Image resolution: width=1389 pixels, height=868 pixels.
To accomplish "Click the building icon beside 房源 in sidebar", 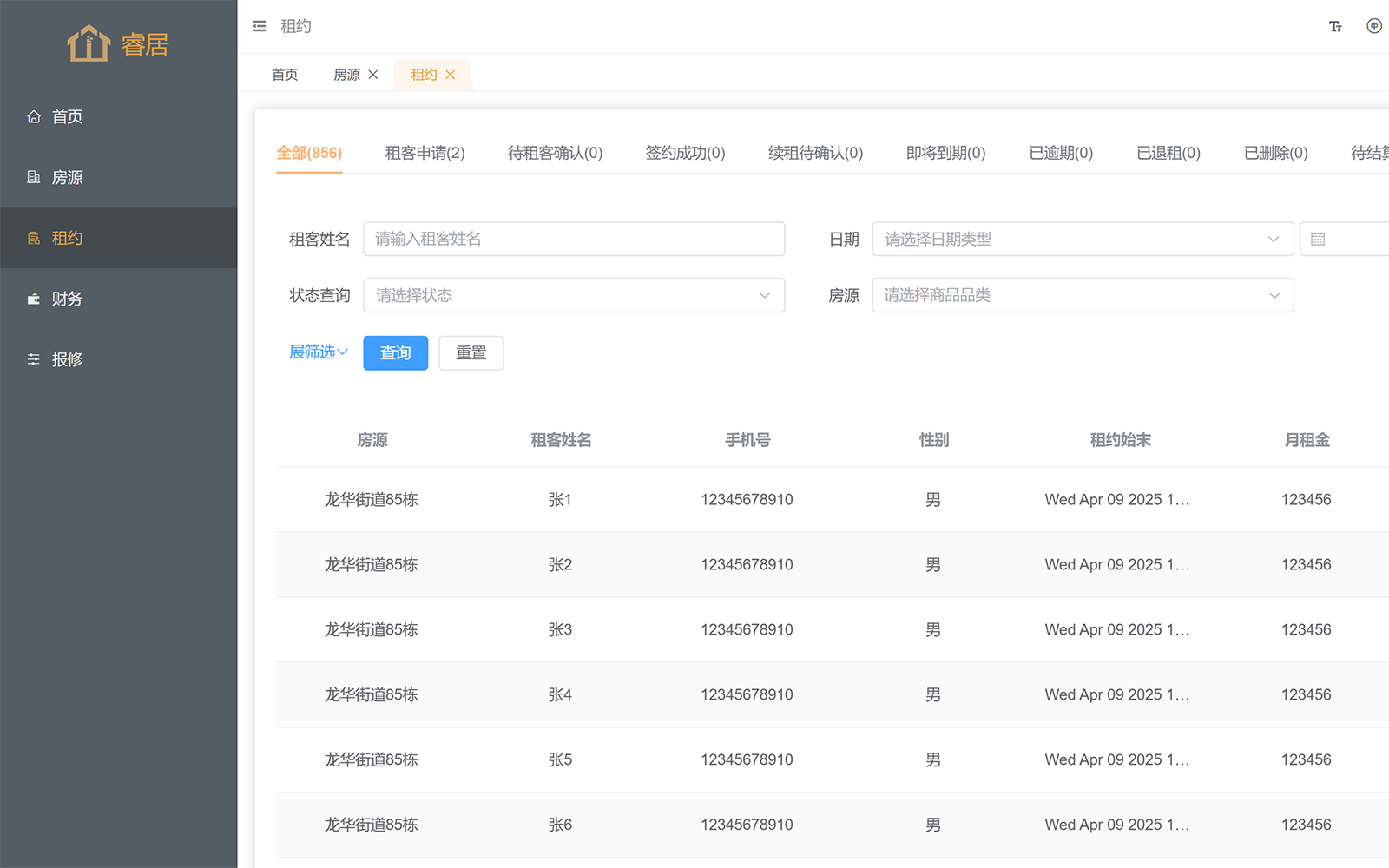I will [x=34, y=177].
